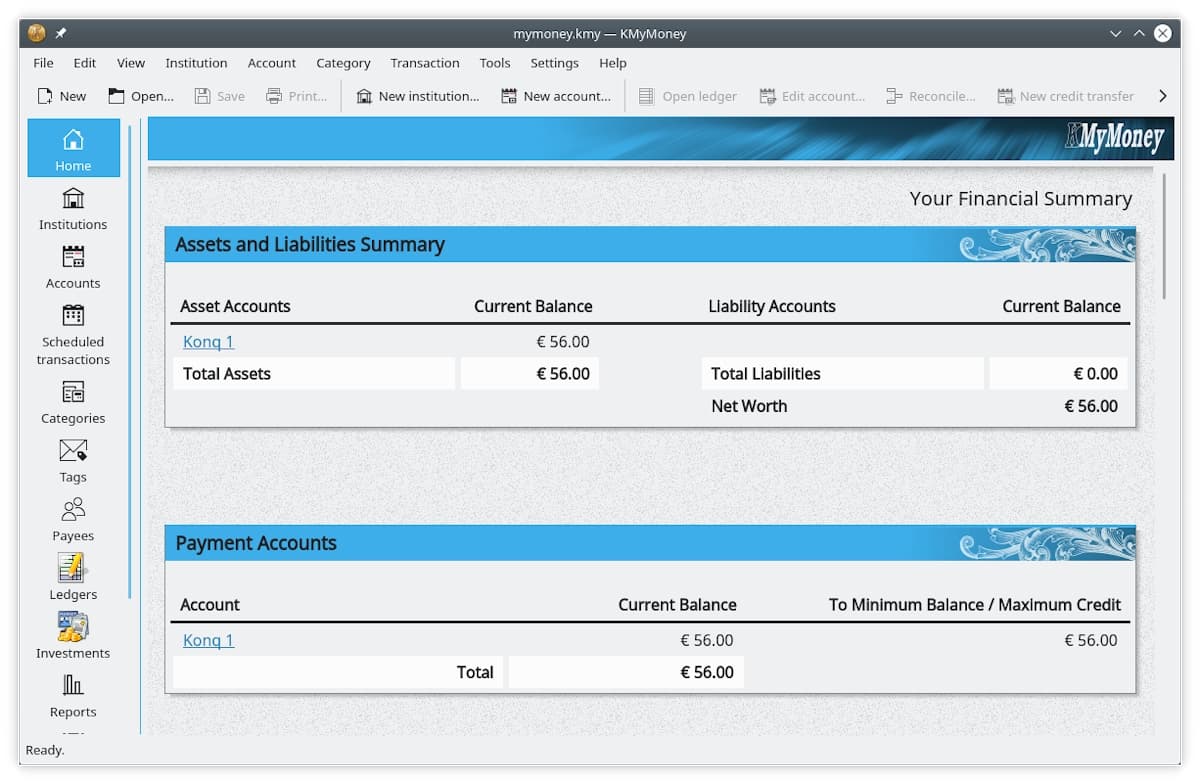
Task: Click the summary page vertical scrollbar
Action: tap(1164, 236)
